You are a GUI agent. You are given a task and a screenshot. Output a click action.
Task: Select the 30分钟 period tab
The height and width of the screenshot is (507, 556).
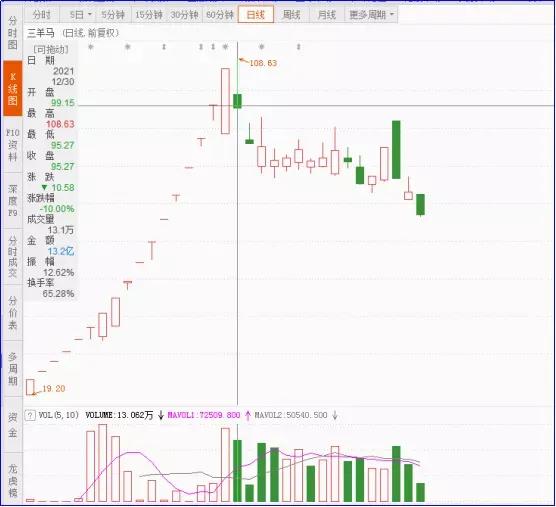[184, 15]
